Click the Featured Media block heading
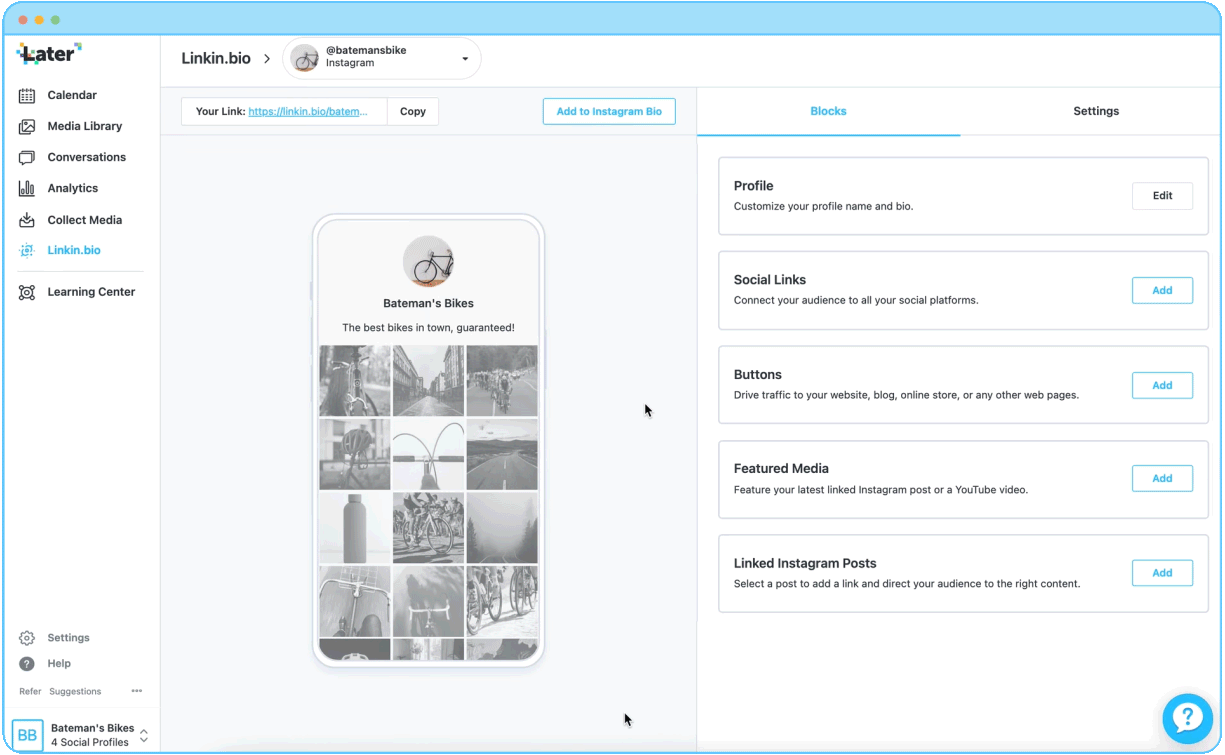This screenshot has width=1225, height=755. 781,468
